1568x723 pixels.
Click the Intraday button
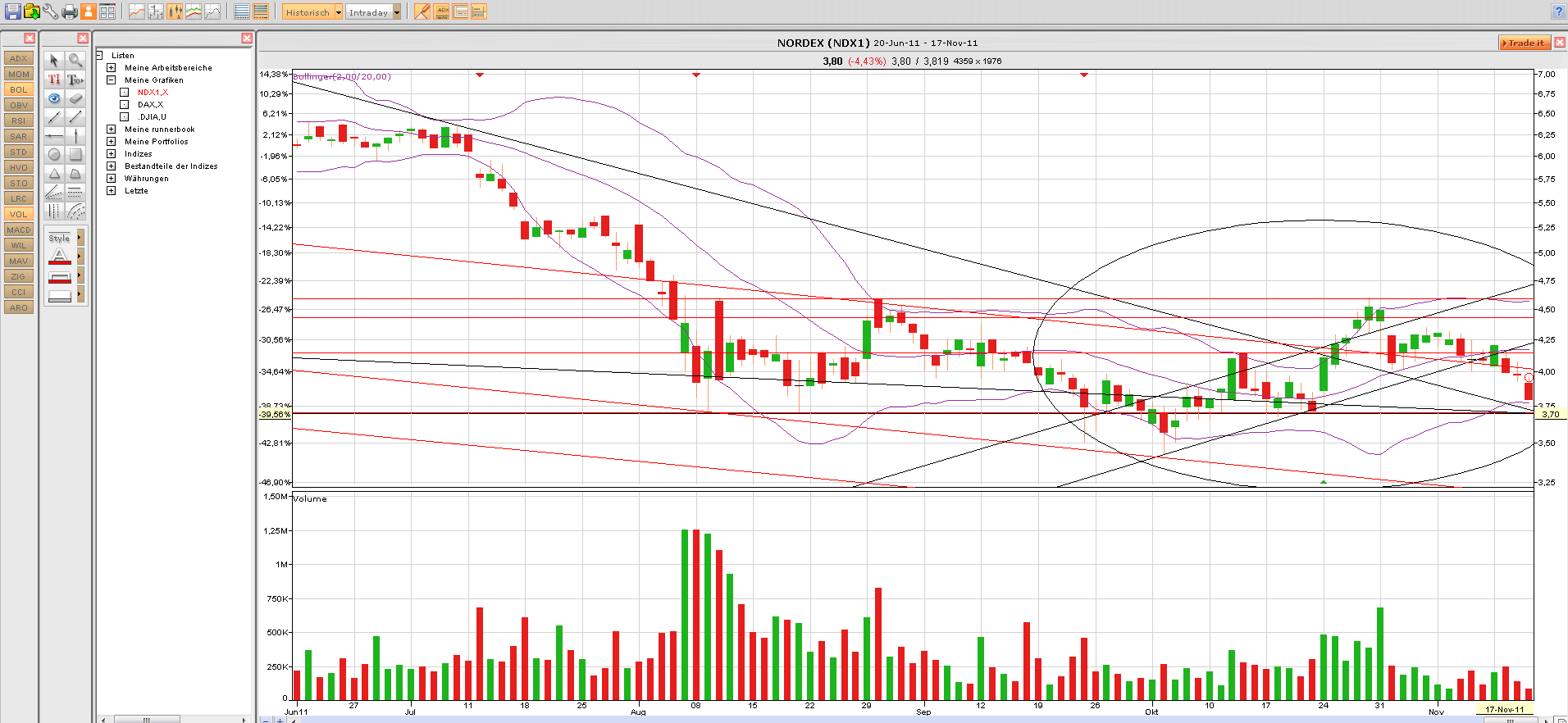tap(368, 12)
